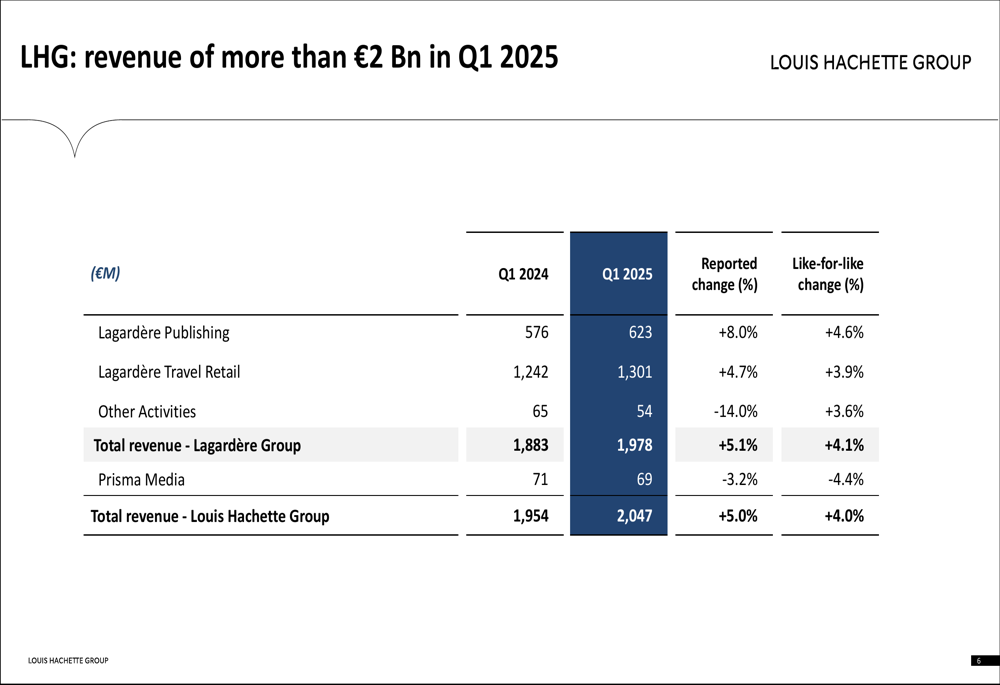This screenshot has height=685, width=1000.
Task: Click the Like-for-like change (%) header
Action: coord(829,274)
